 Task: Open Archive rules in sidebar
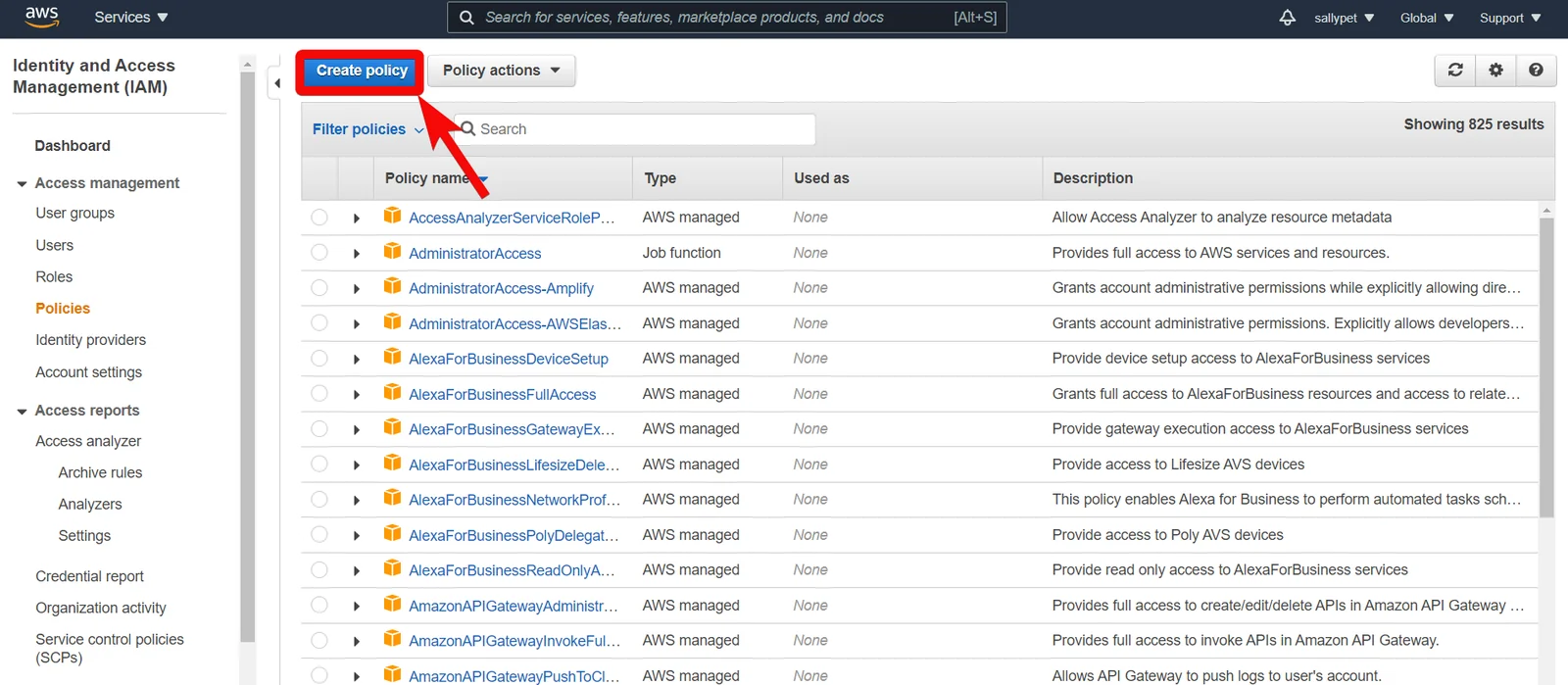(x=100, y=472)
